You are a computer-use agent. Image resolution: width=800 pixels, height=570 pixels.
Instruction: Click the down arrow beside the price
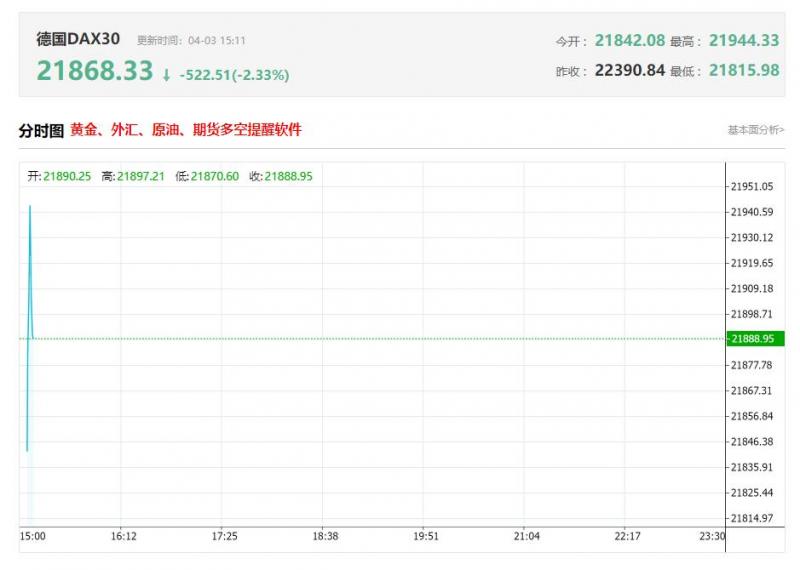[x=166, y=75]
